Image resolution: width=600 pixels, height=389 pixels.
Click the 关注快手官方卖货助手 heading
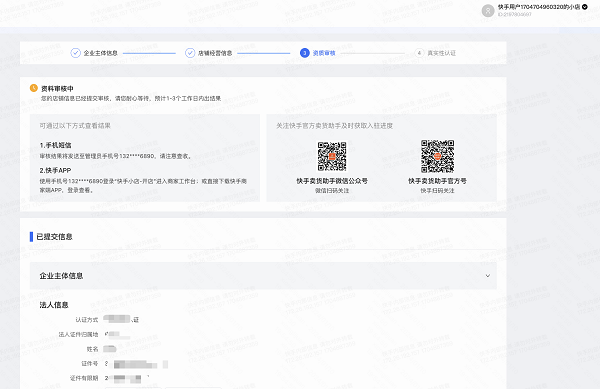pyautogui.click(x=334, y=125)
